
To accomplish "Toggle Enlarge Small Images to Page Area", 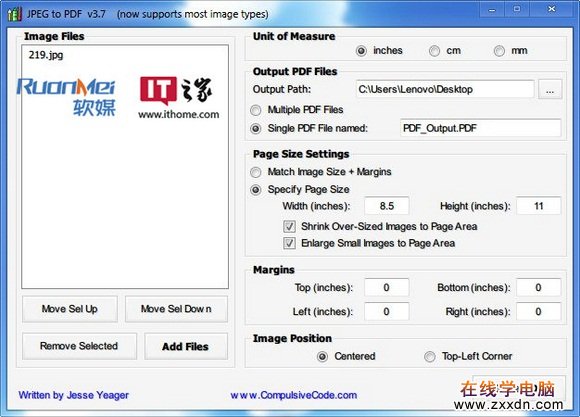I will (x=289, y=243).
